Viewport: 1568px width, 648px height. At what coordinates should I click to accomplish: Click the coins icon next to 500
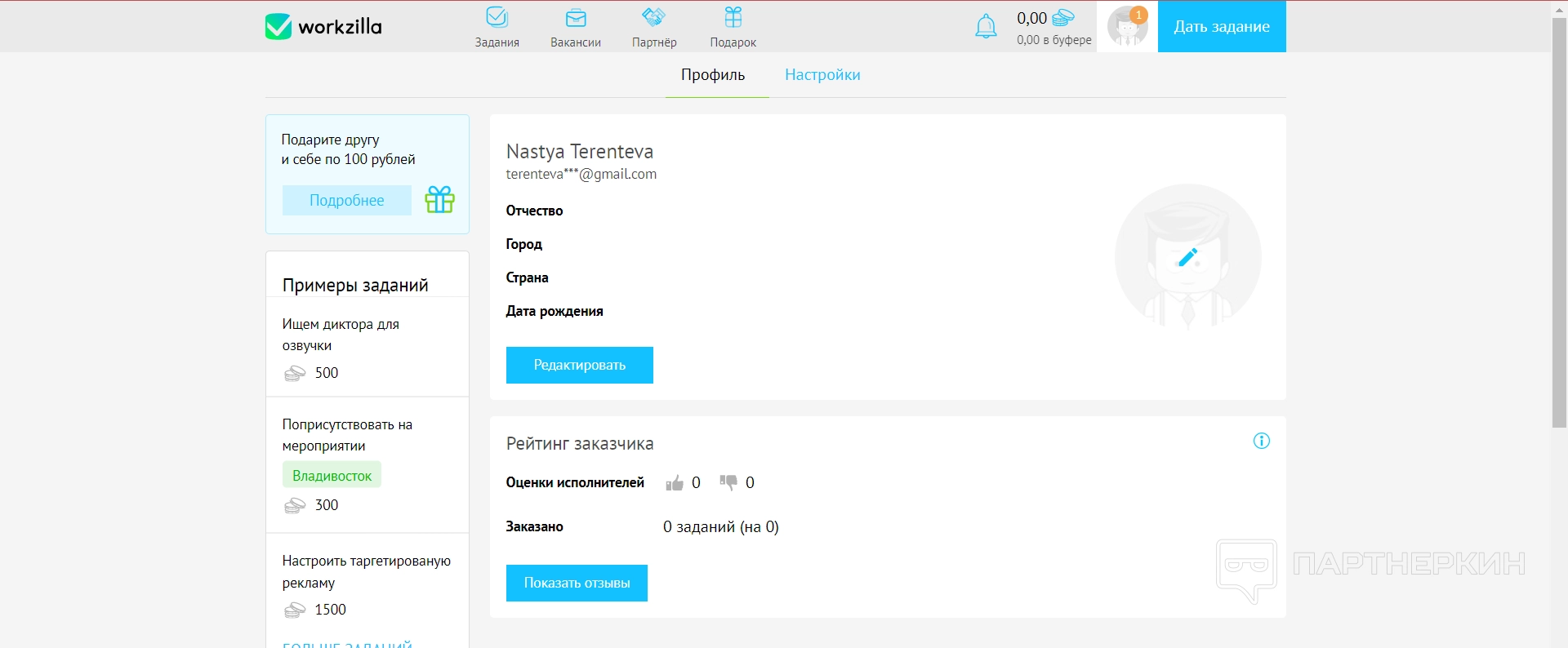pyautogui.click(x=295, y=373)
